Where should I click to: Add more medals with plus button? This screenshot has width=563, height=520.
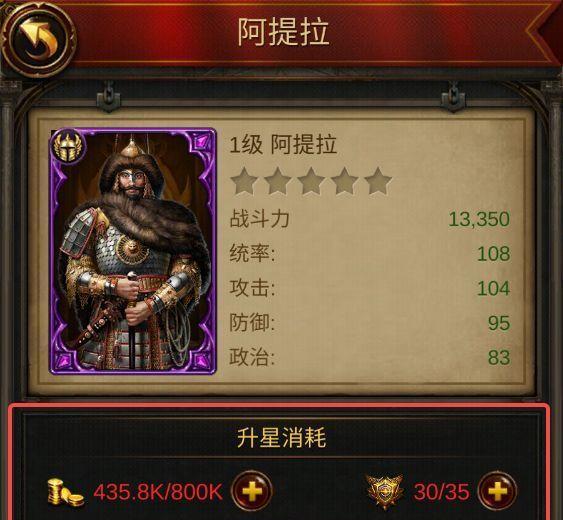tap(497, 491)
